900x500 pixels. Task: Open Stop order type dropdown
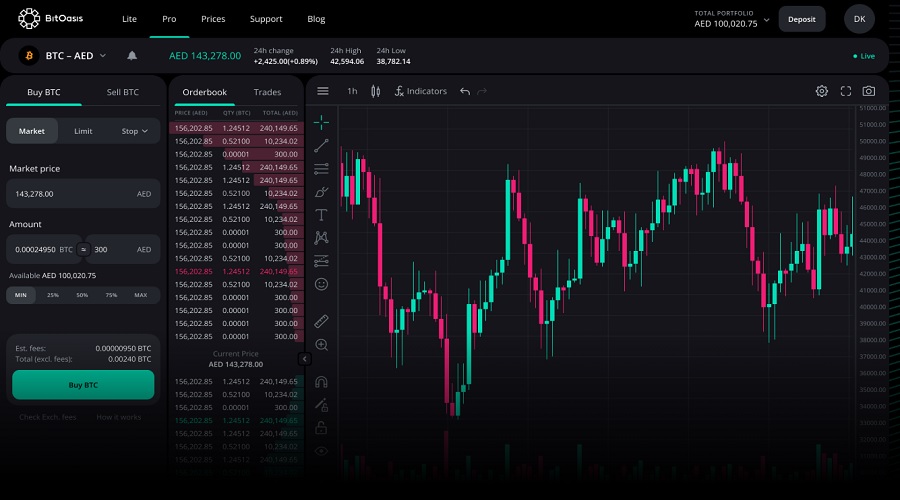pos(135,131)
